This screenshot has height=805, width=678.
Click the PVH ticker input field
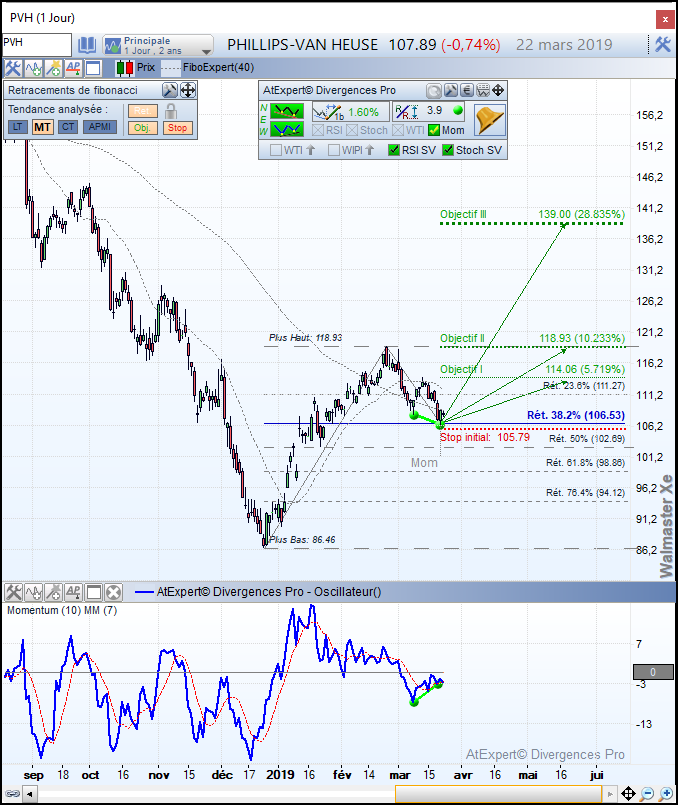tap(36, 45)
